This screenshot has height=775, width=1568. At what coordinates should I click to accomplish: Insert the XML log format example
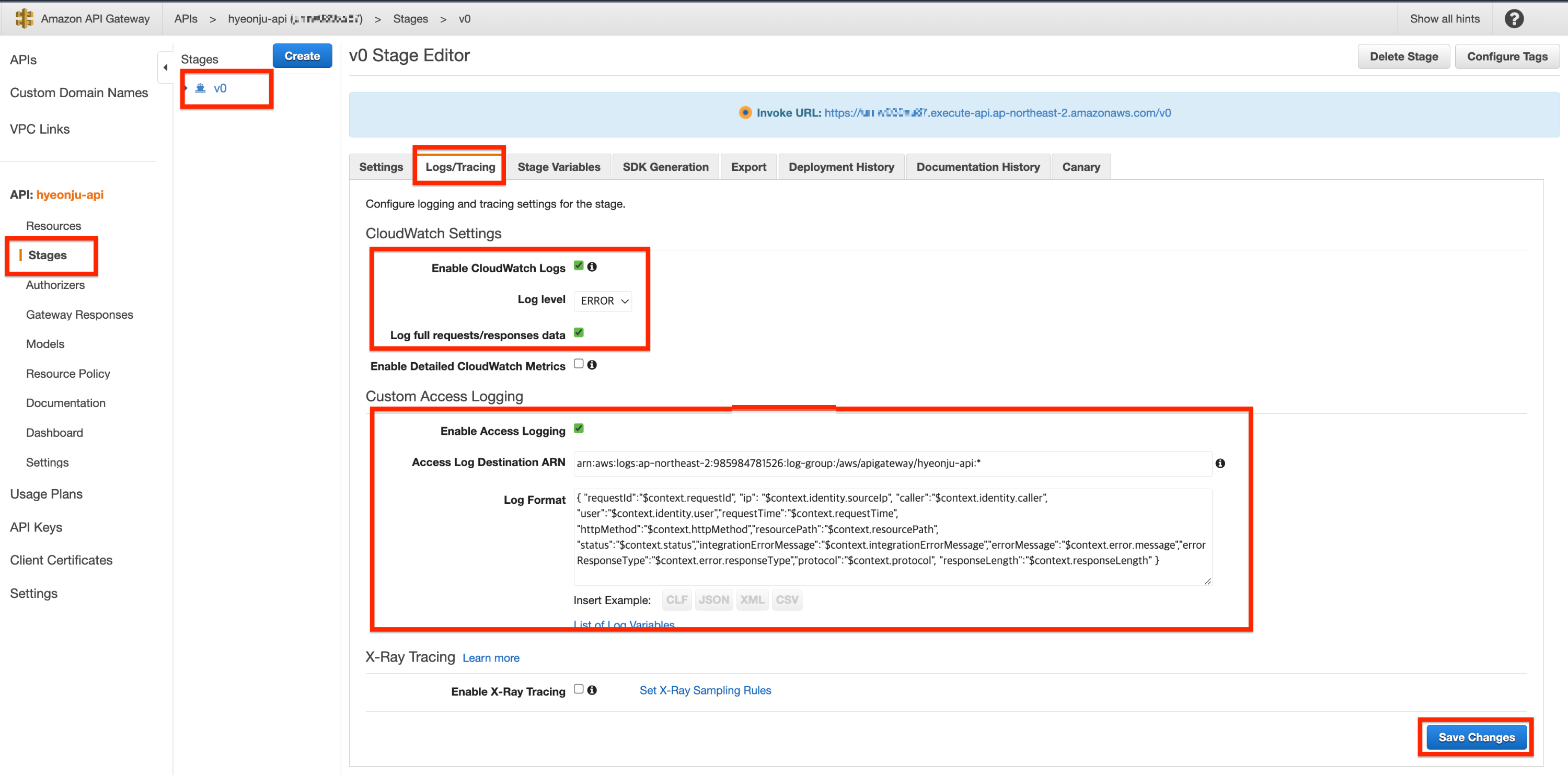[x=752, y=599]
